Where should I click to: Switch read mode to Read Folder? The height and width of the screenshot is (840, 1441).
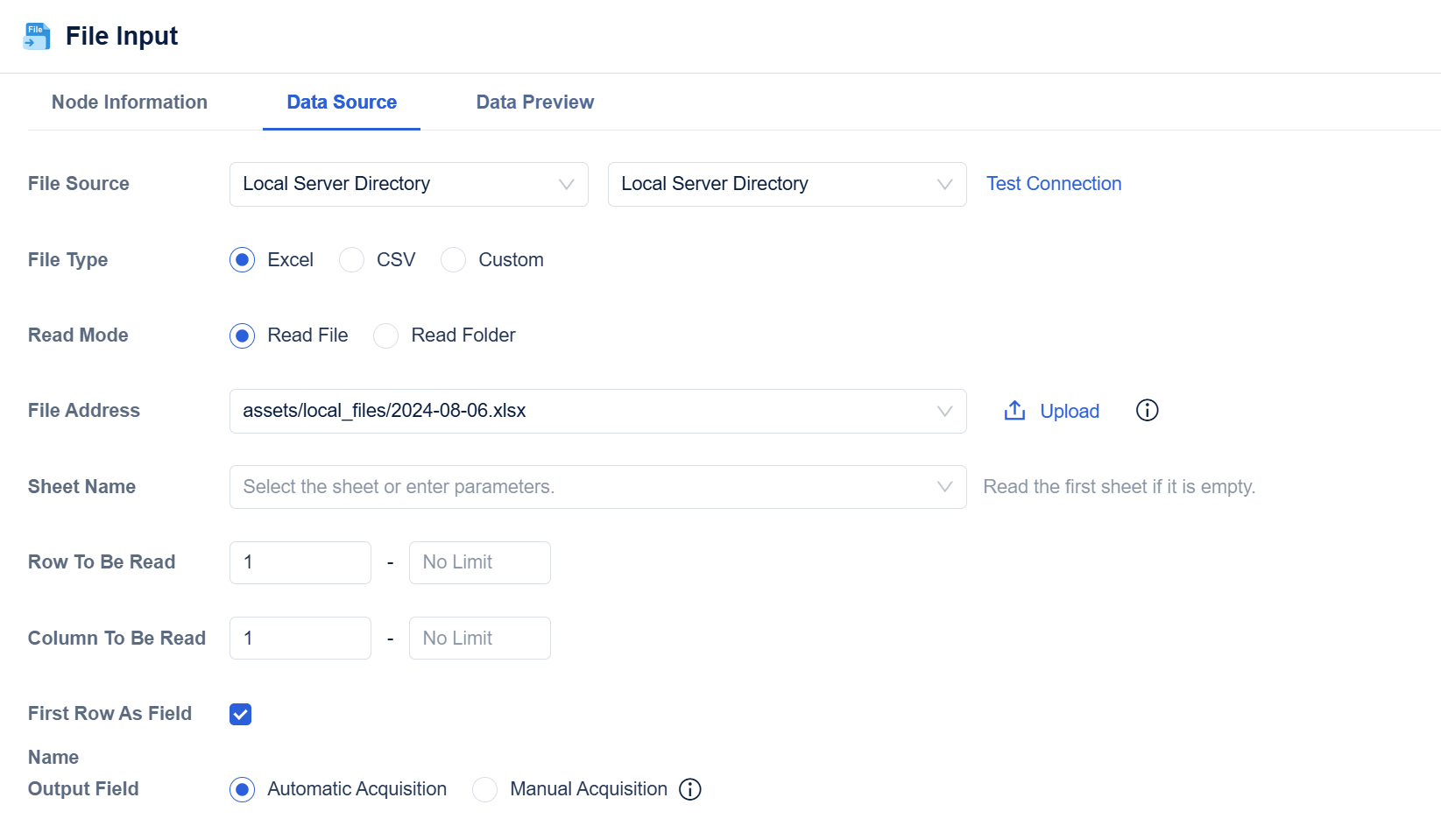(x=386, y=335)
